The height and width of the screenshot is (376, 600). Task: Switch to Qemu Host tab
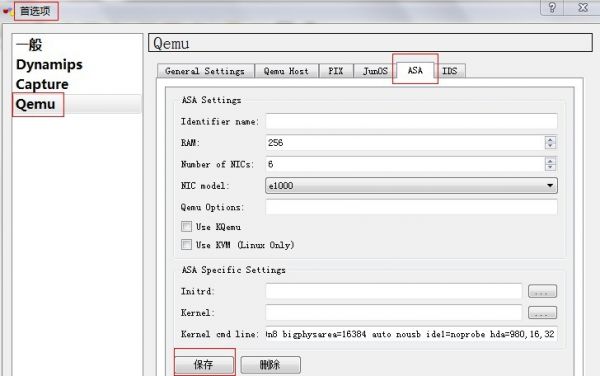click(x=286, y=71)
